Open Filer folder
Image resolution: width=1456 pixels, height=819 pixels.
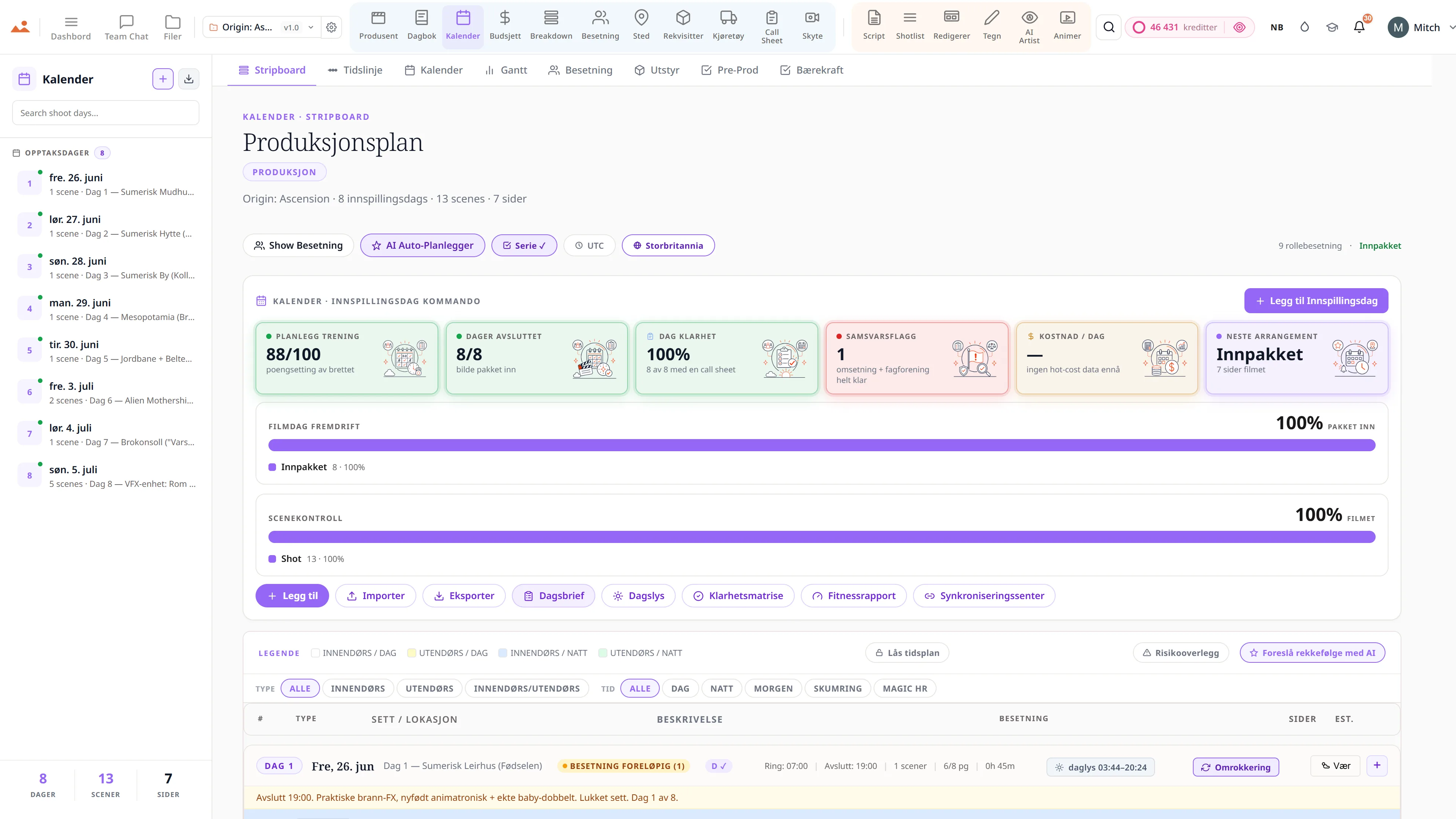point(173,27)
